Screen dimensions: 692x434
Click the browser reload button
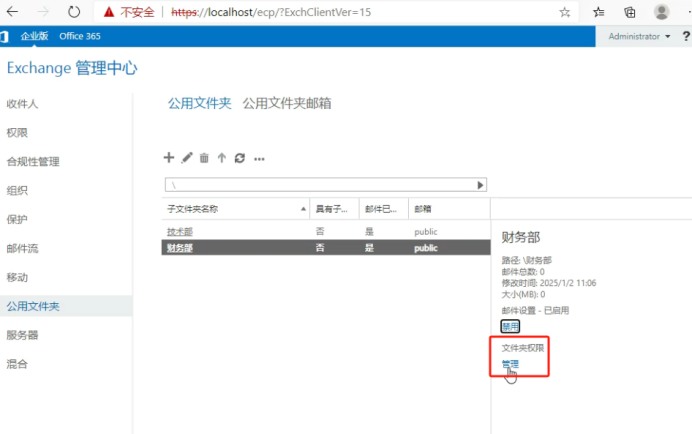coord(74,12)
